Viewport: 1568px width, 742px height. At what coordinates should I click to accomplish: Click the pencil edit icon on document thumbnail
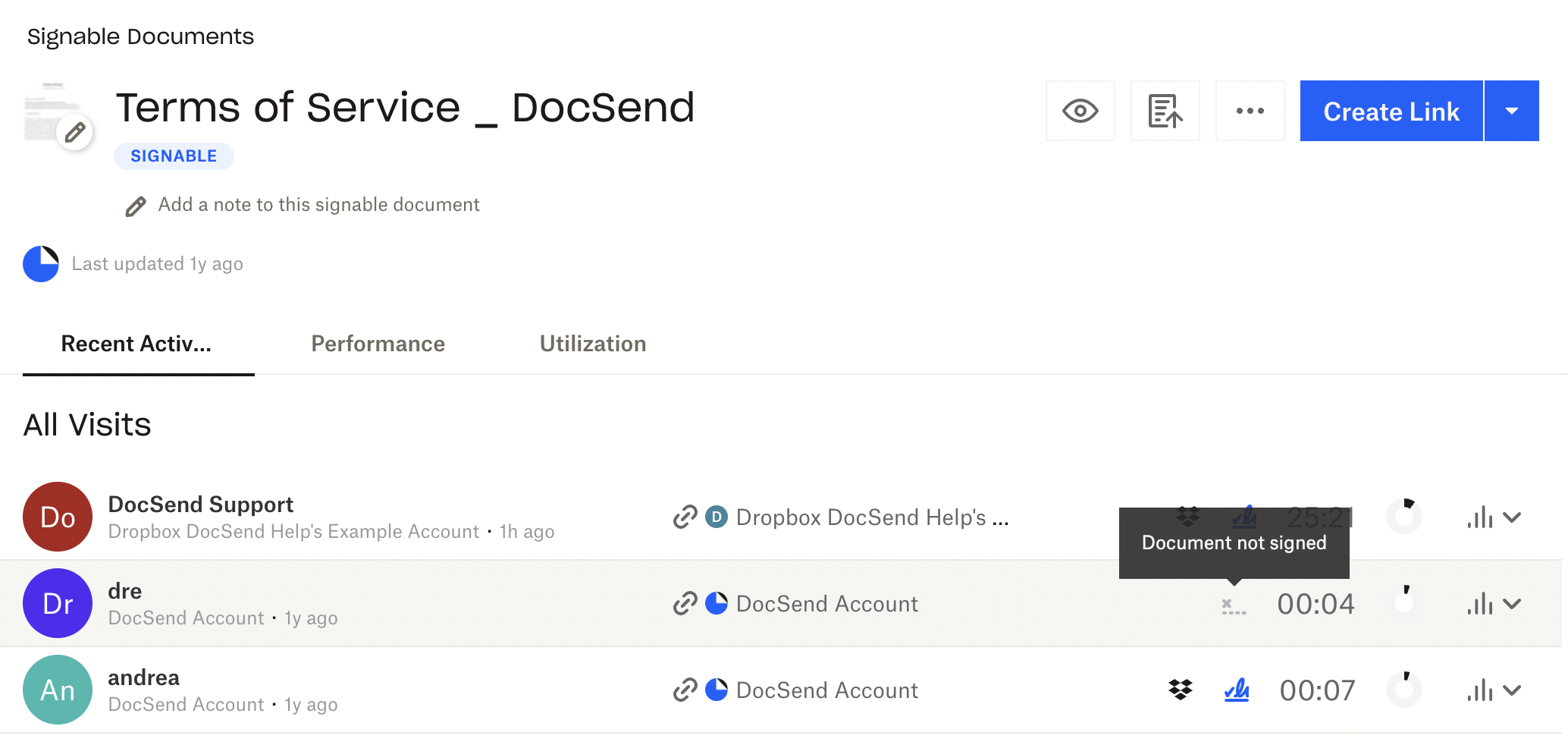click(74, 132)
